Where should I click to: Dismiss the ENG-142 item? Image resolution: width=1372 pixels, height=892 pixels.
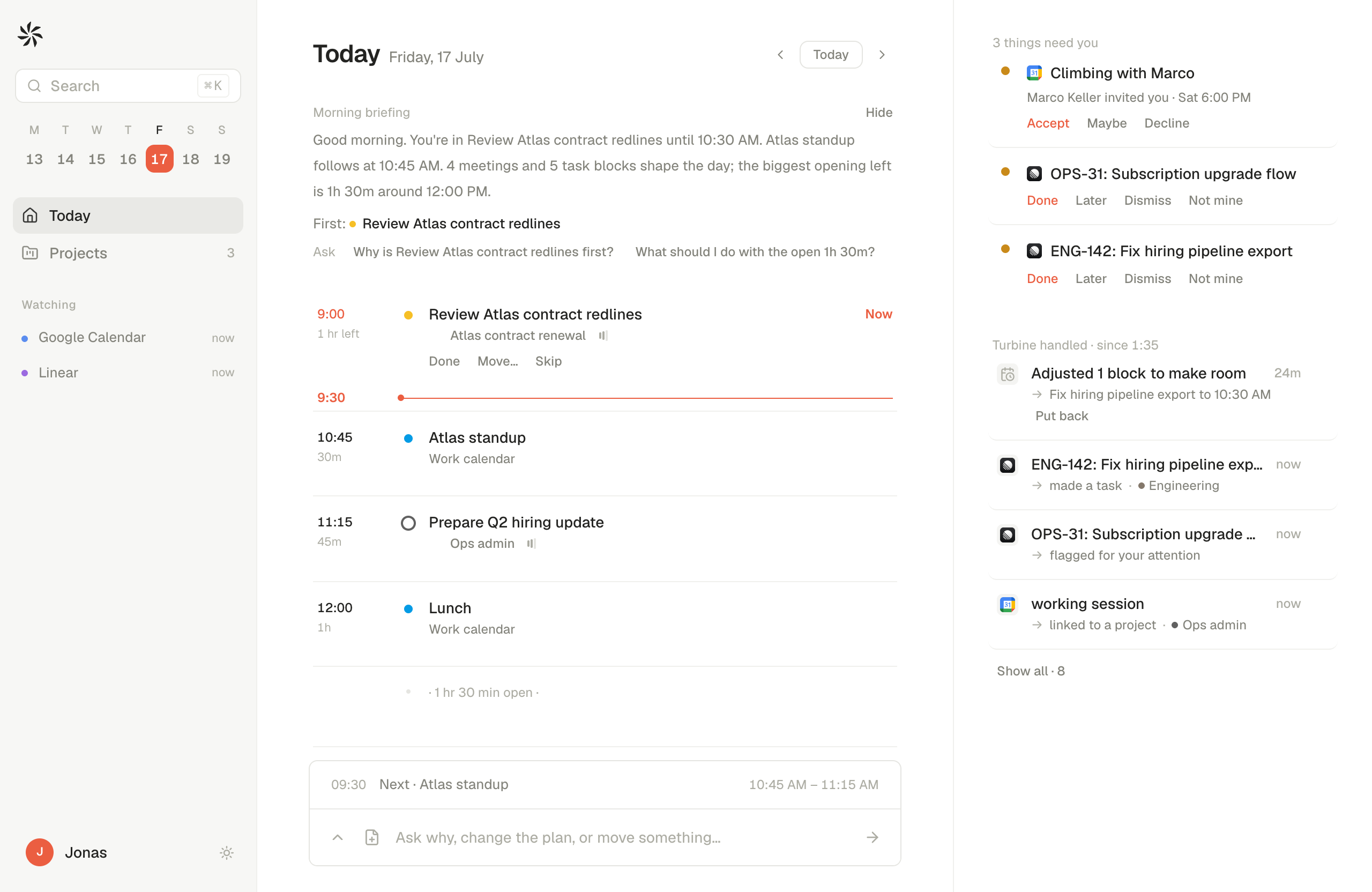(x=1147, y=279)
